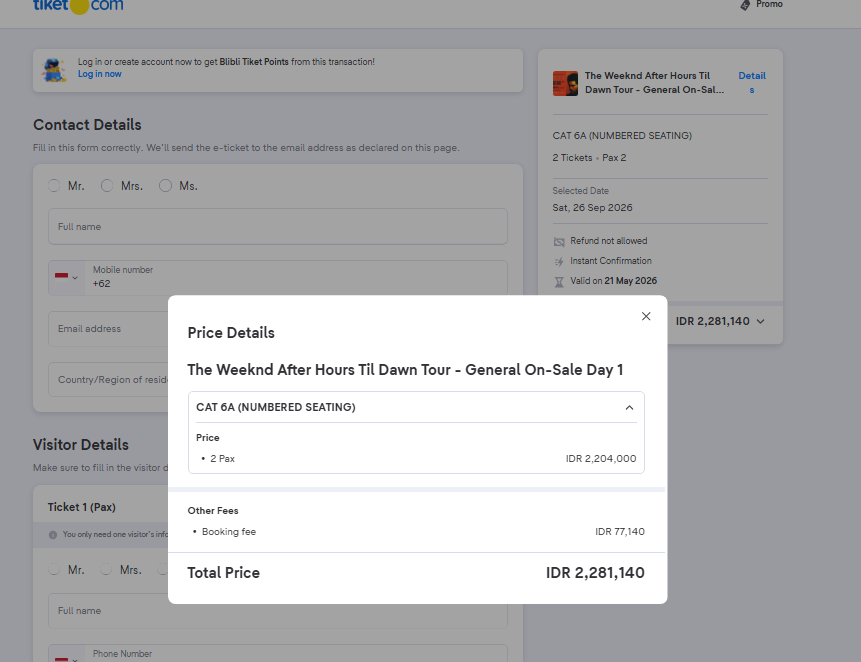The width and height of the screenshot is (861, 662).
Task: Expand the IDR 2,281,140 total dropdown
Action: [761, 322]
